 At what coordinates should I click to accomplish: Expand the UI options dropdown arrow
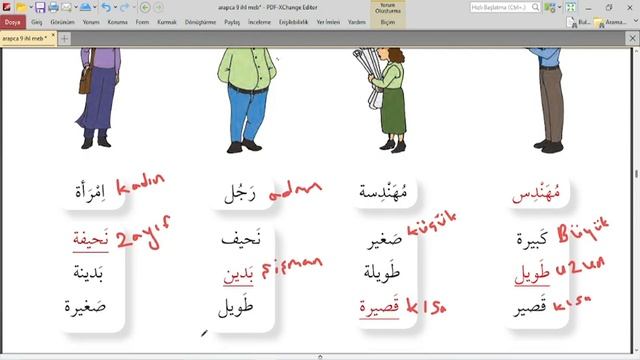(559, 7)
